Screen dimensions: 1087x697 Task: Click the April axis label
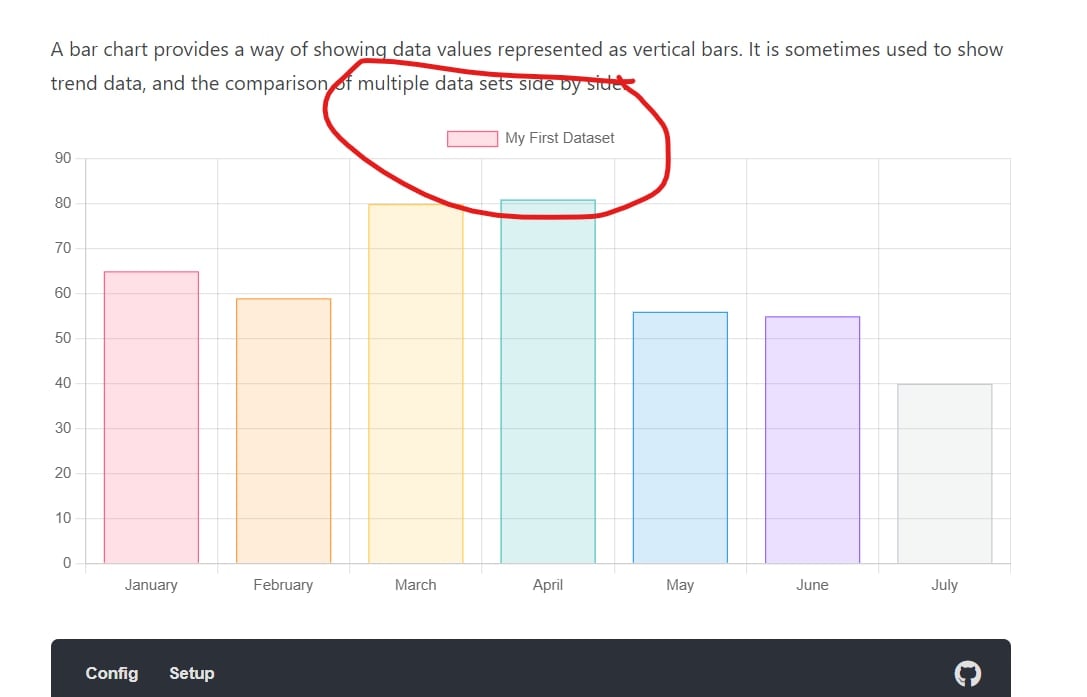coord(548,585)
